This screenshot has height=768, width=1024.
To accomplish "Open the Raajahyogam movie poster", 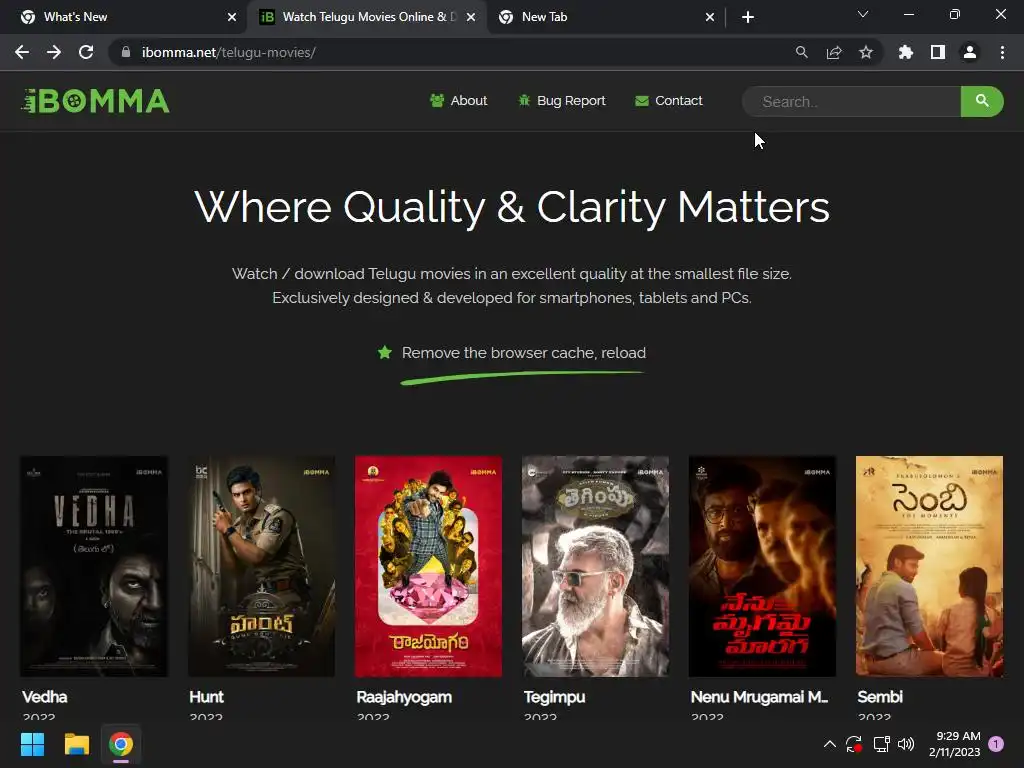I will pyautogui.click(x=428, y=566).
